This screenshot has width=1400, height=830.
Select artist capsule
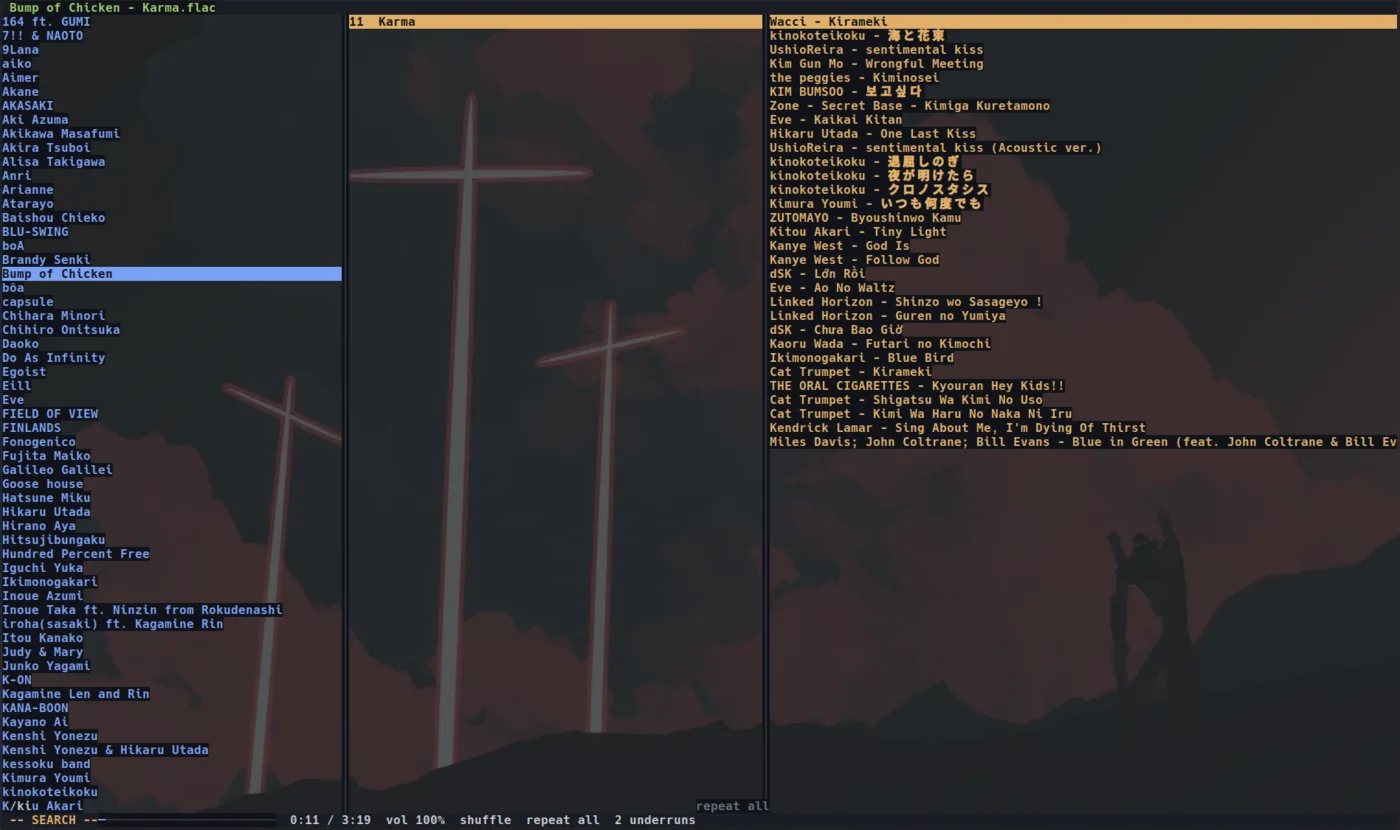tap(28, 301)
